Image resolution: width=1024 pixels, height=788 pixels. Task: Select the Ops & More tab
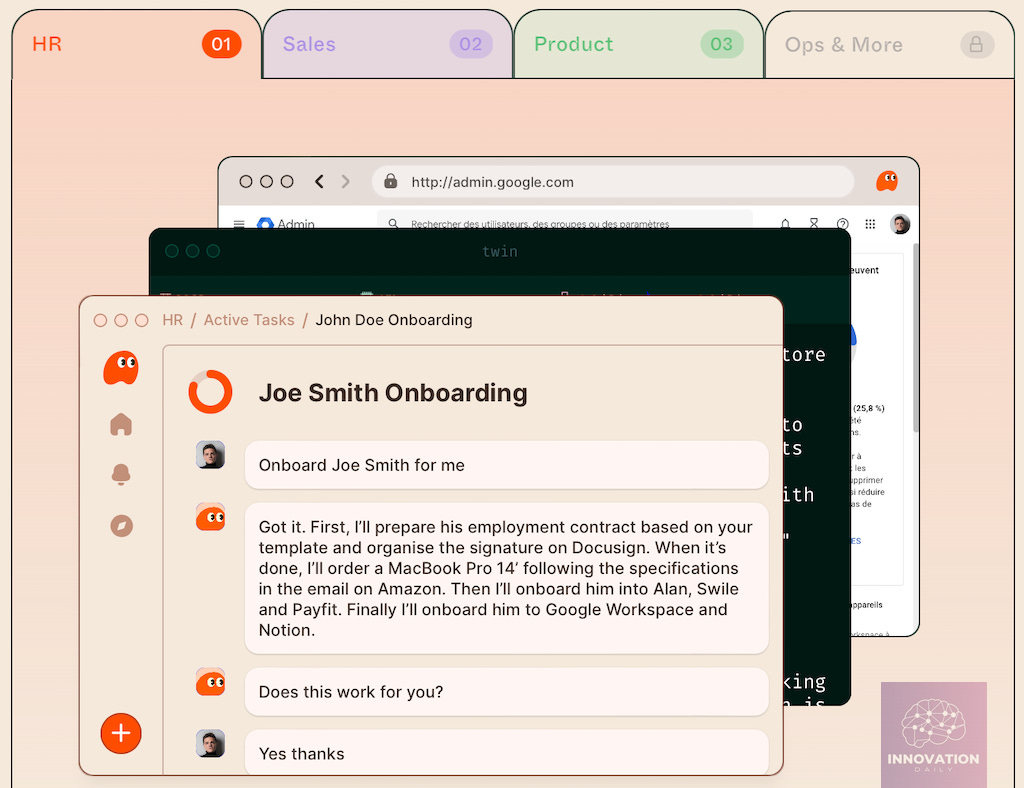click(x=889, y=44)
